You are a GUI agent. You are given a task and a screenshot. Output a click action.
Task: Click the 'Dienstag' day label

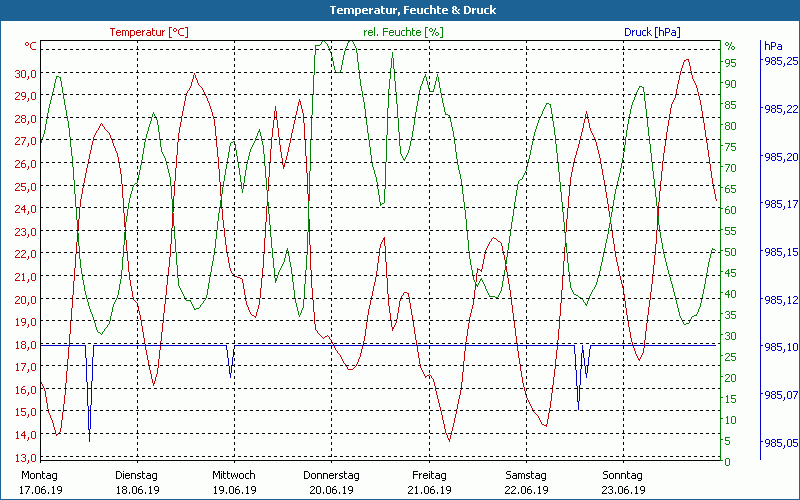point(137,475)
